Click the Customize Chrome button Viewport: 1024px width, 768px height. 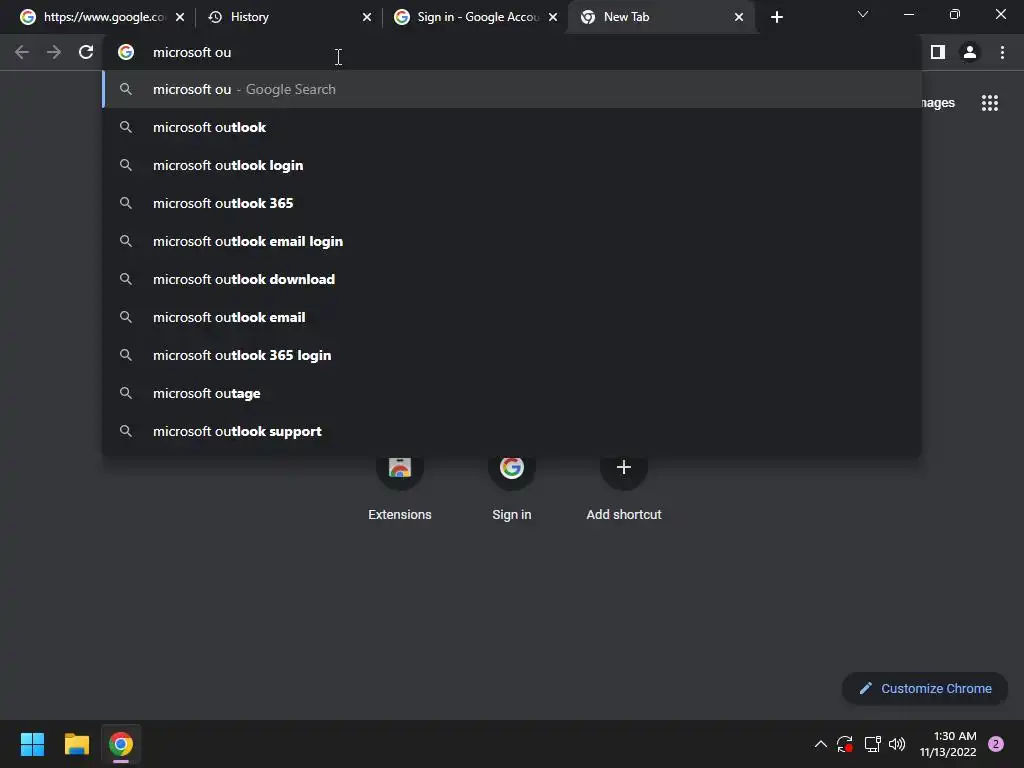click(925, 688)
